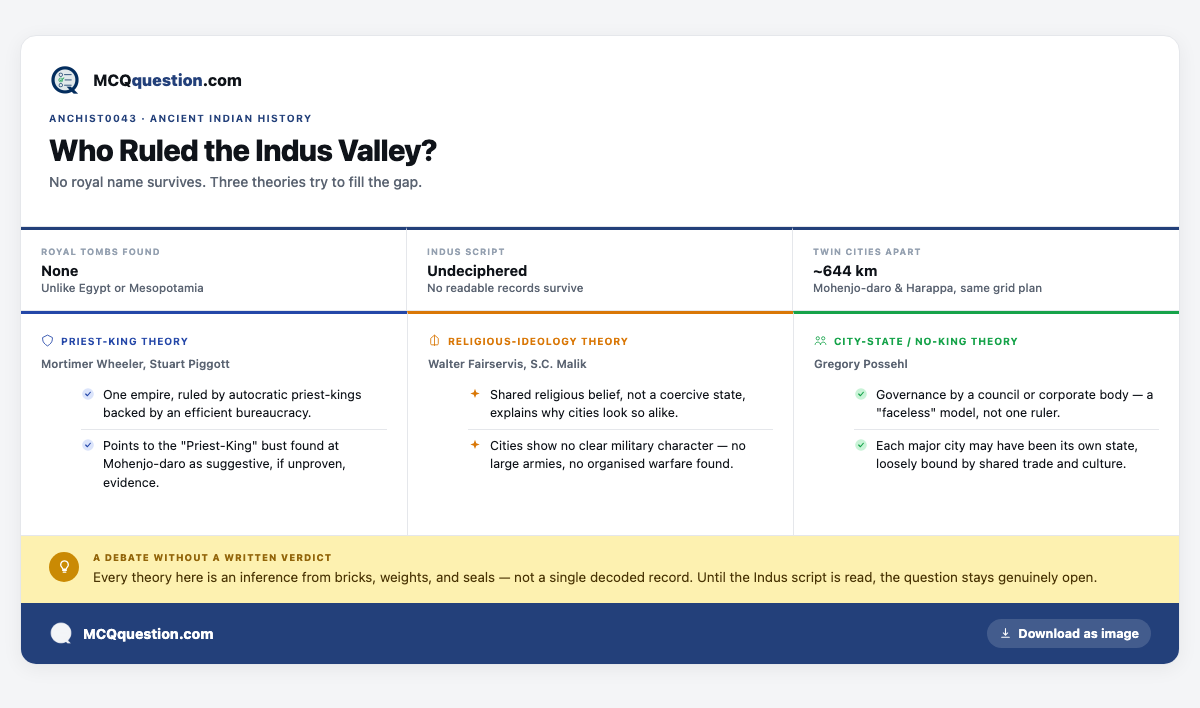Click the 'Who Ruled the Indus Valley?' heading
This screenshot has width=1200, height=708.
point(243,150)
